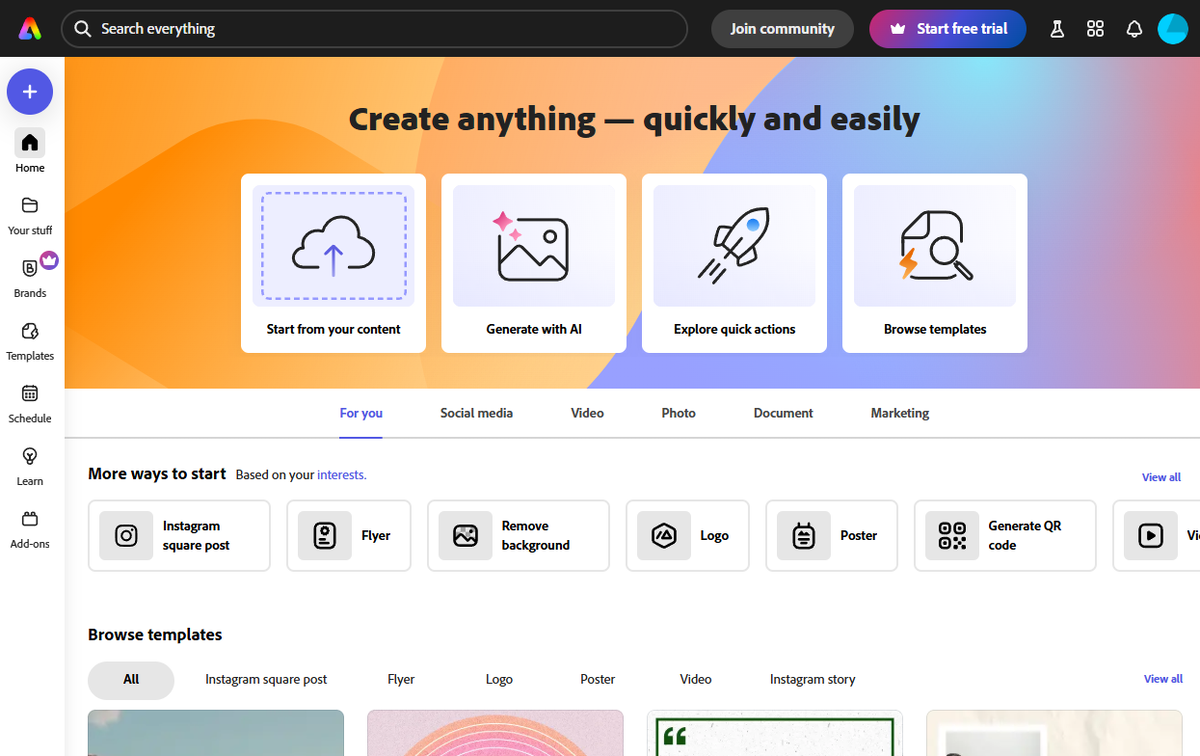Open the first blue template thumbnail

(x=216, y=733)
